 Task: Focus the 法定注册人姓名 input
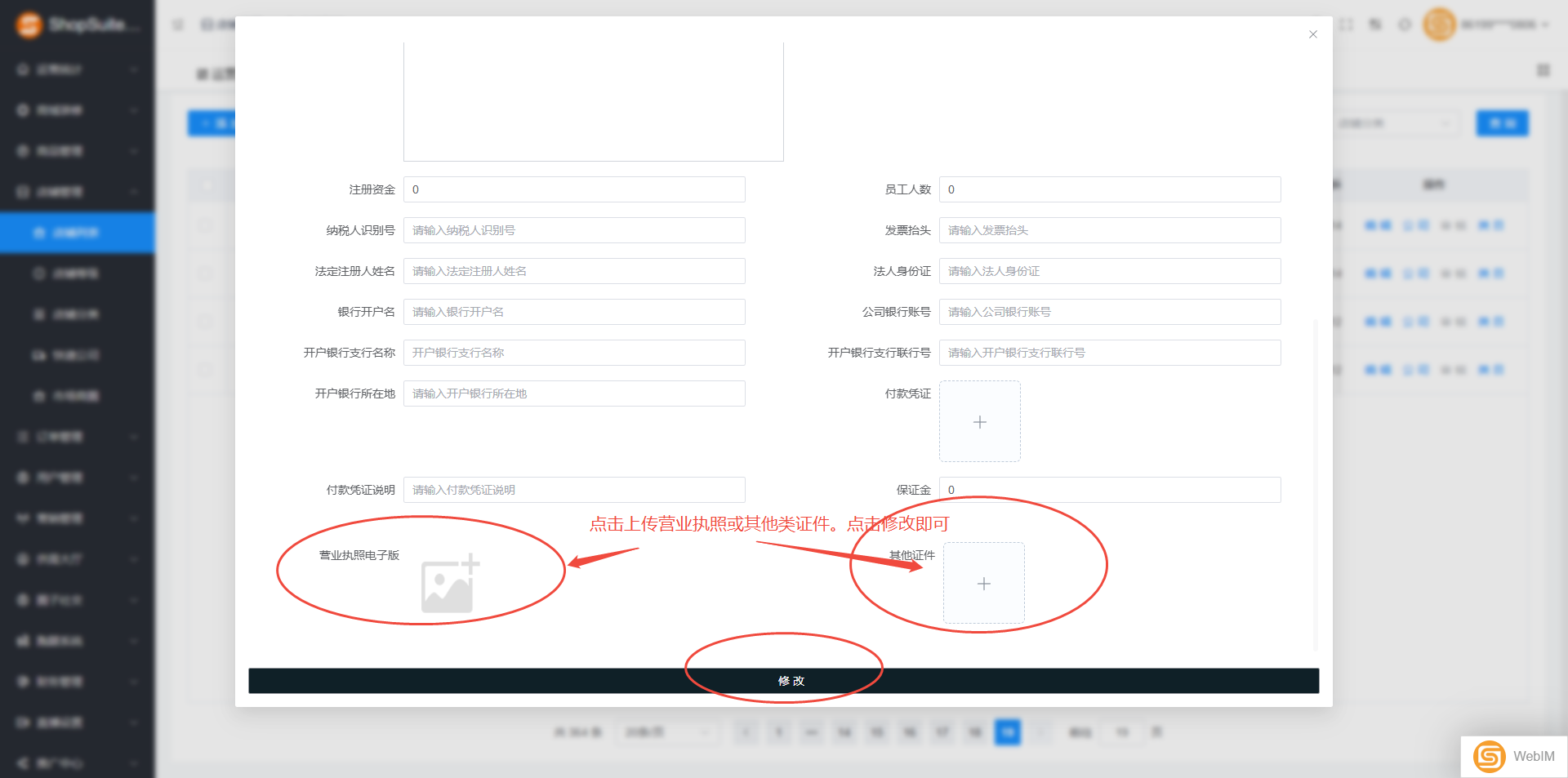(x=574, y=271)
